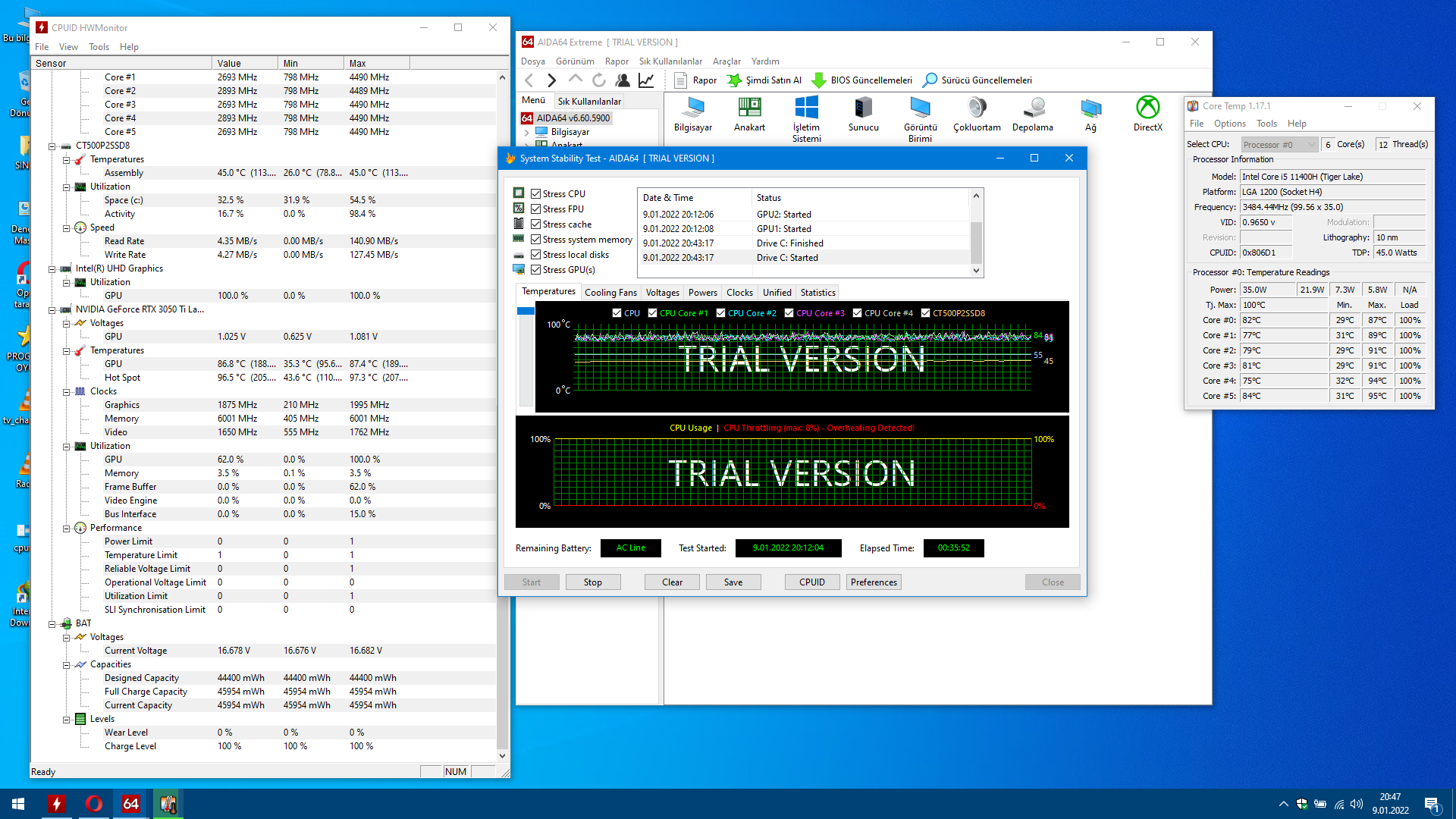Click the Preferences button
Viewport: 1456px width, 819px height.
pos(874,582)
